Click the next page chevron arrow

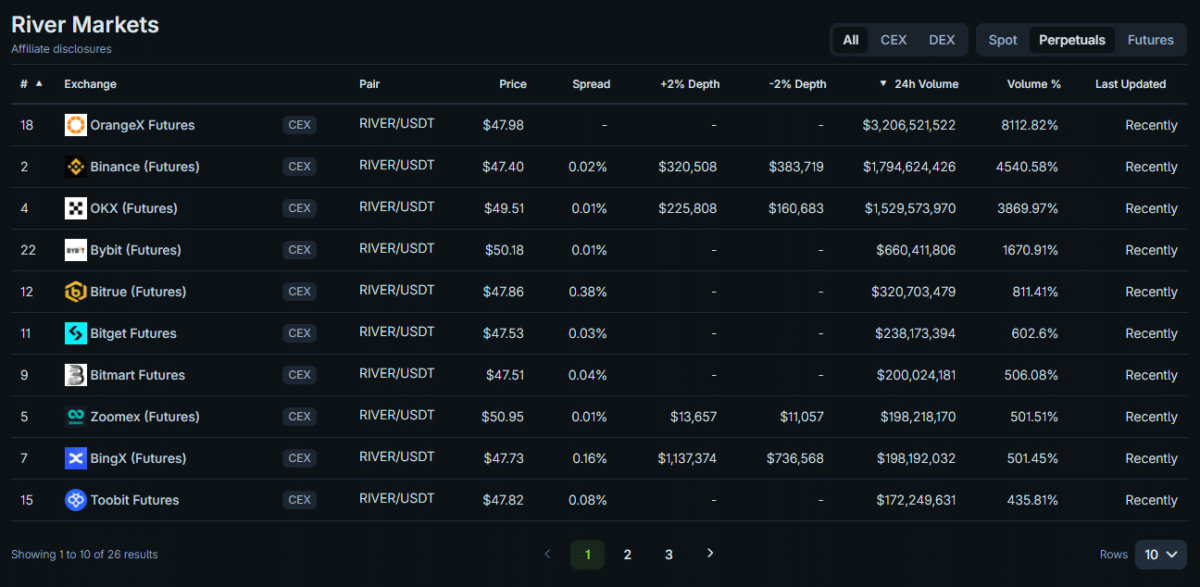(x=710, y=553)
